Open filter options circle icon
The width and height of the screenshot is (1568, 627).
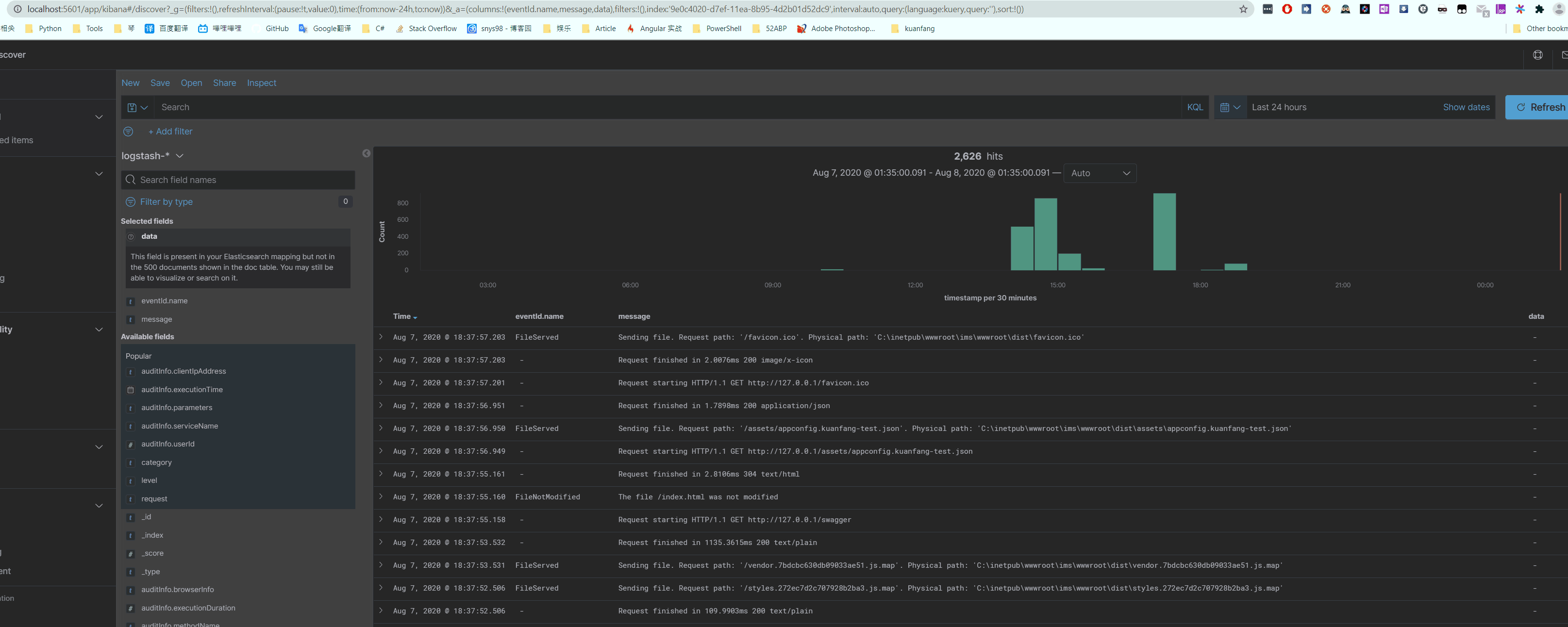point(129,132)
